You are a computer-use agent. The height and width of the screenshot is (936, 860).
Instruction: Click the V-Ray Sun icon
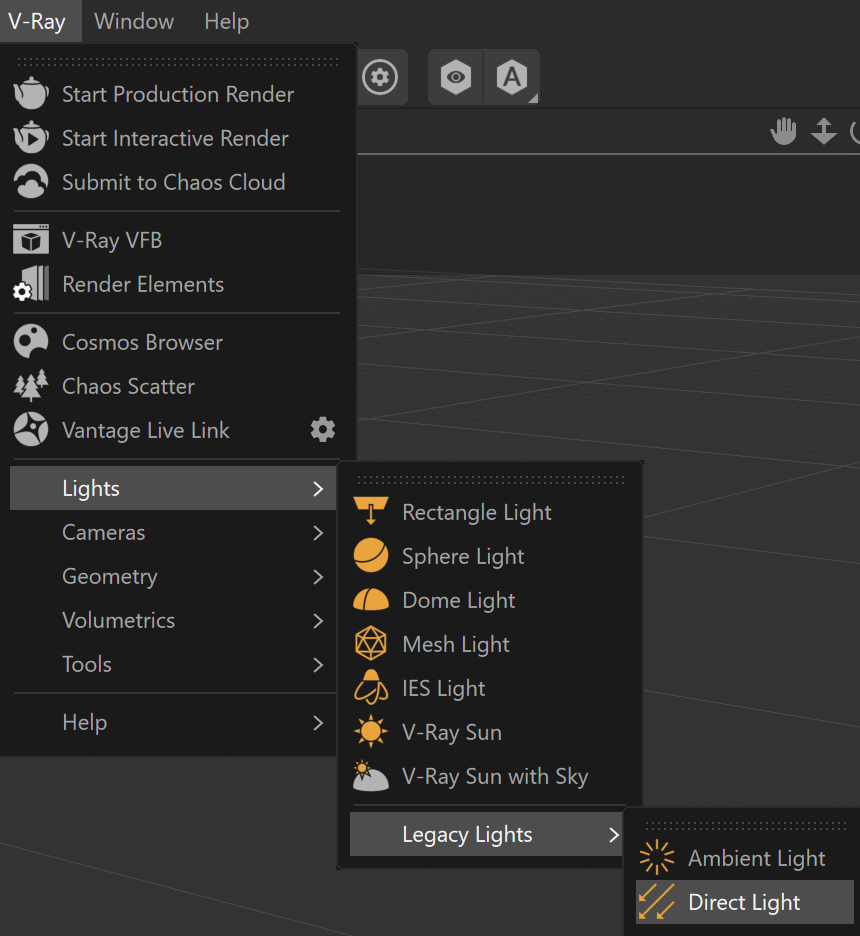click(x=371, y=731)
